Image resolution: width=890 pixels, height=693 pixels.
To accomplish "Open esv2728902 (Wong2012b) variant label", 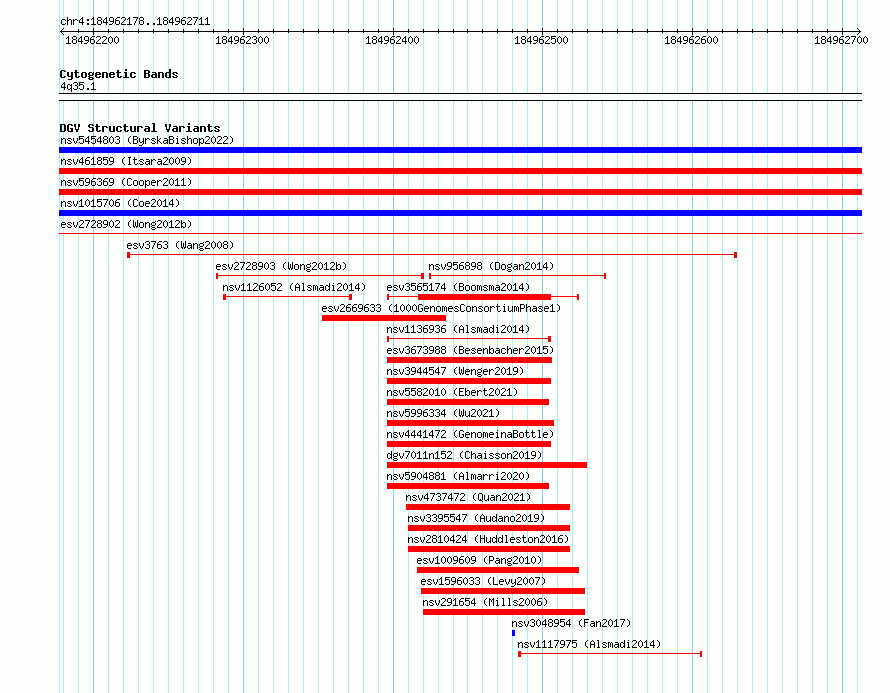I will (x=126, y=224).
